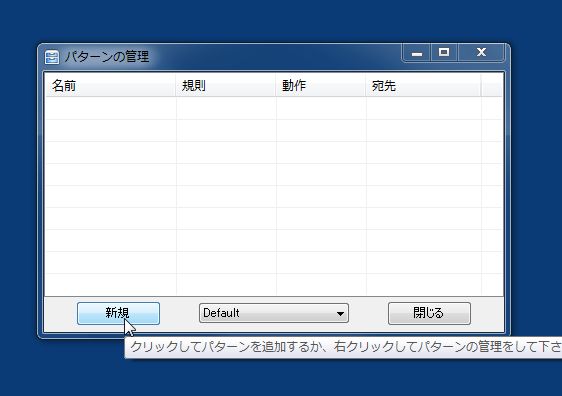Click the 宛先 column header
This screenshot has width=562, height=396.
point(423,85)
